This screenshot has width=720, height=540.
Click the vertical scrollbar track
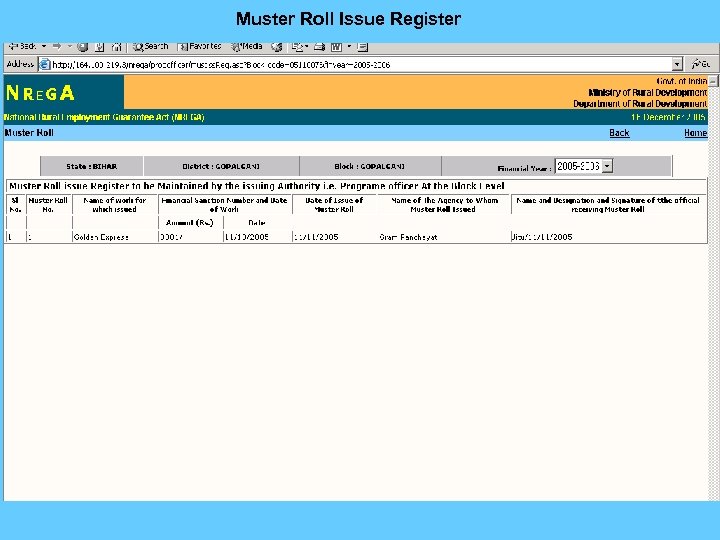(713, 294)
